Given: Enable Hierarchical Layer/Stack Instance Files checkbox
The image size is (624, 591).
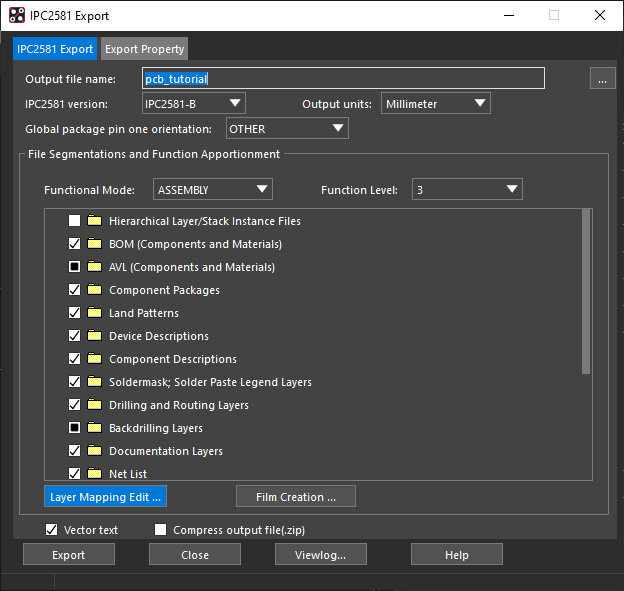Looking at the screenshot, I should 74,220.
